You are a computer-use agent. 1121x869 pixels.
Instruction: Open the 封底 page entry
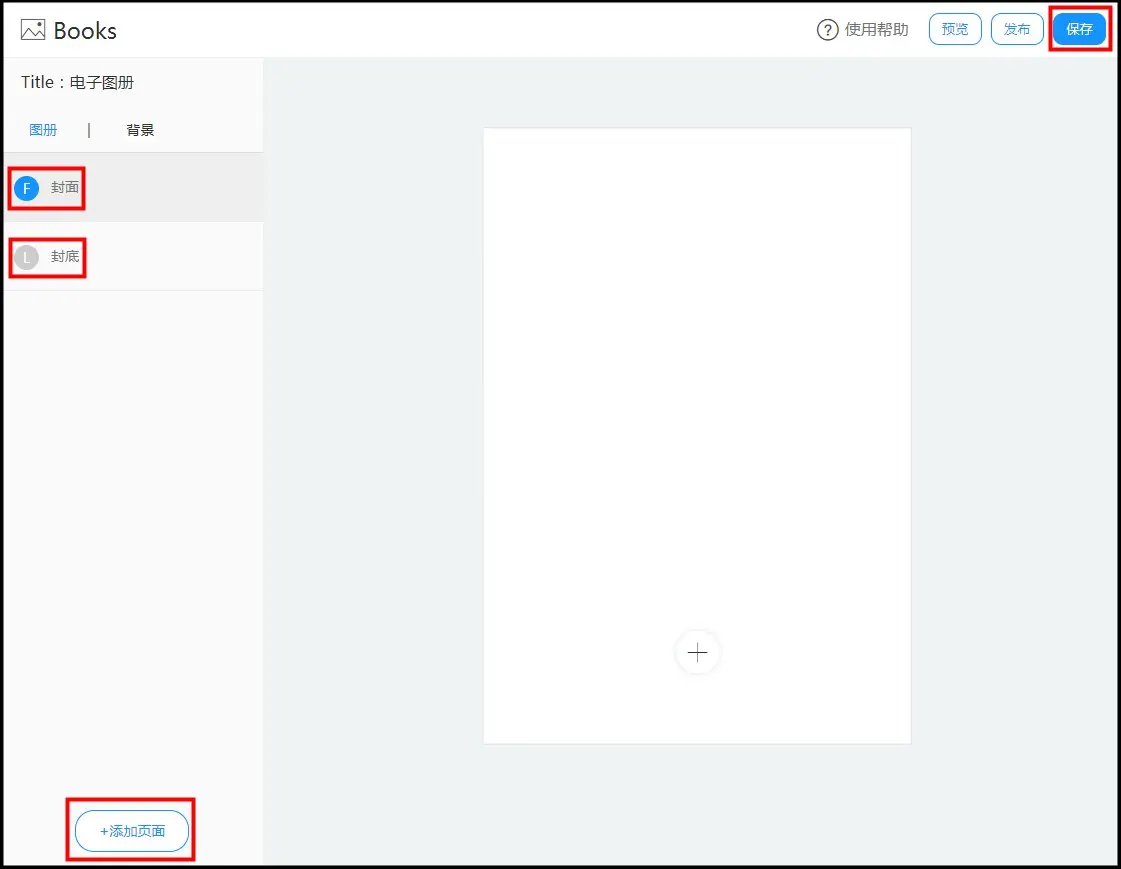pyautogui.click(x=65, y=257)
